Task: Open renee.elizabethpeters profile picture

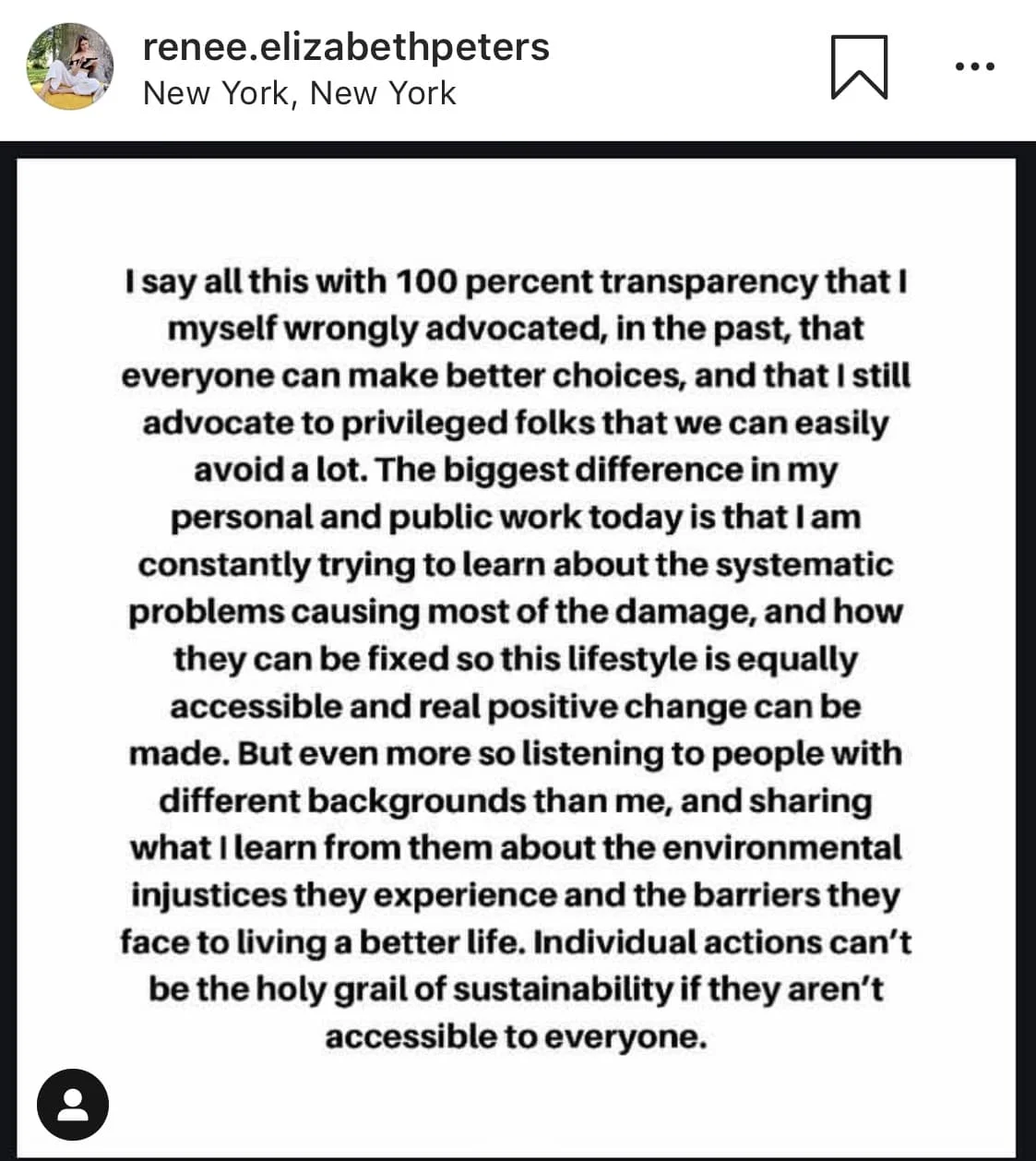Action: (71, 67)
